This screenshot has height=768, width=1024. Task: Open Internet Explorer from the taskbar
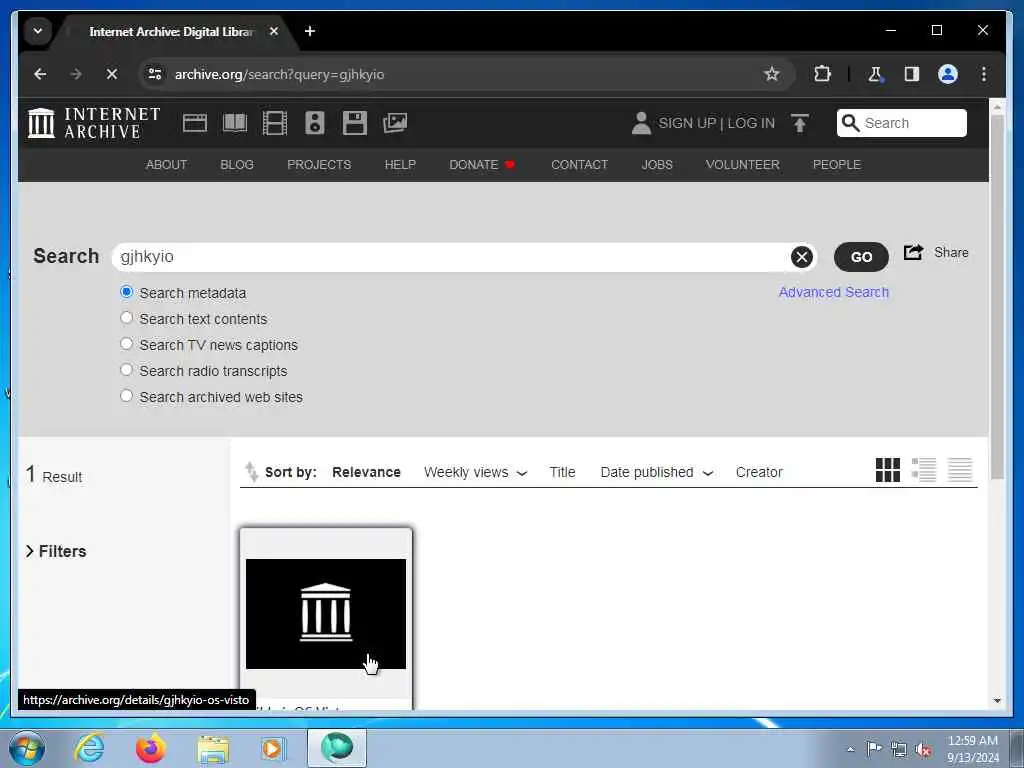pos(89,748)
